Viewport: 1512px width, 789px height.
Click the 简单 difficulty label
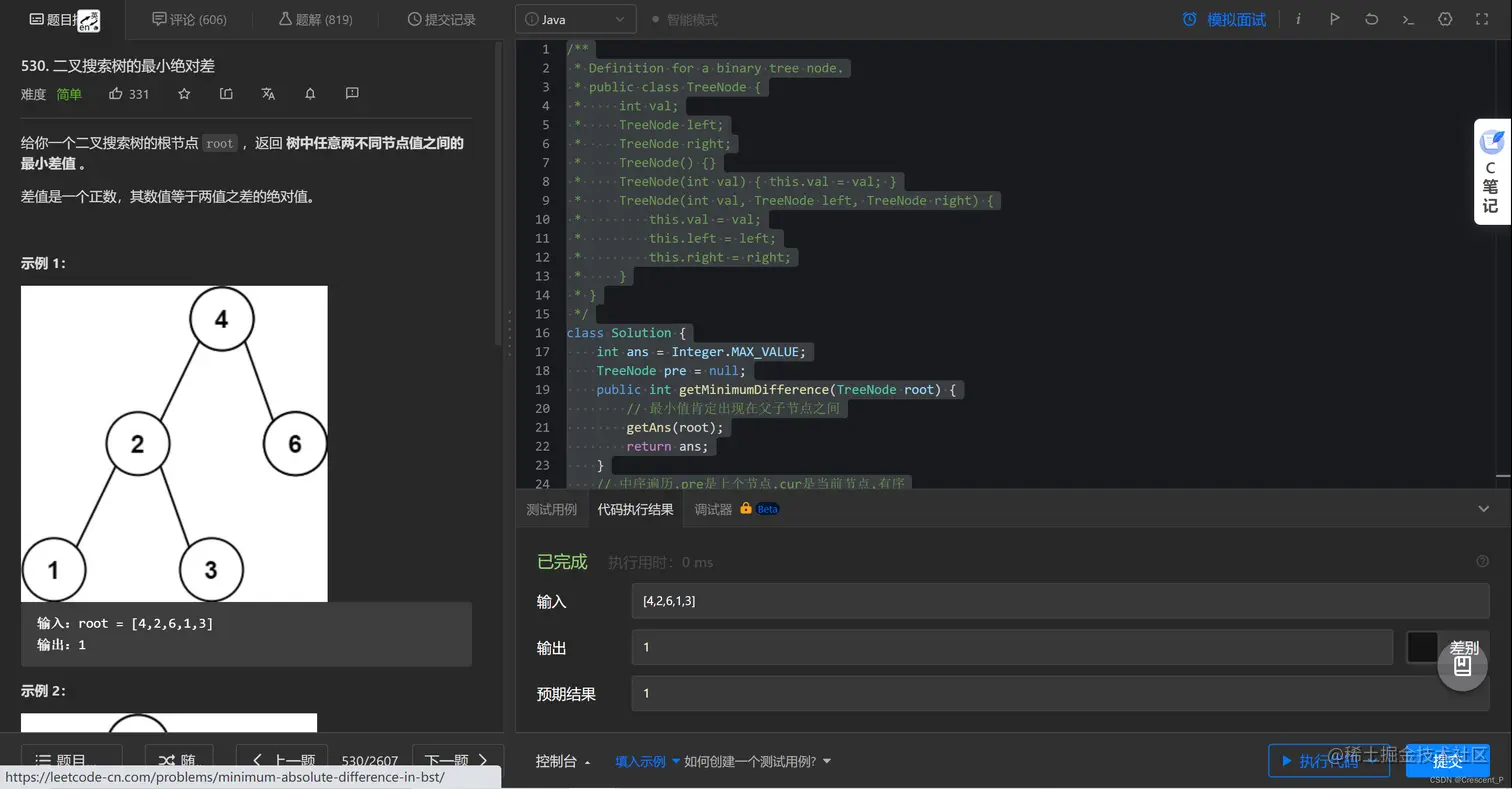[69, 94]
